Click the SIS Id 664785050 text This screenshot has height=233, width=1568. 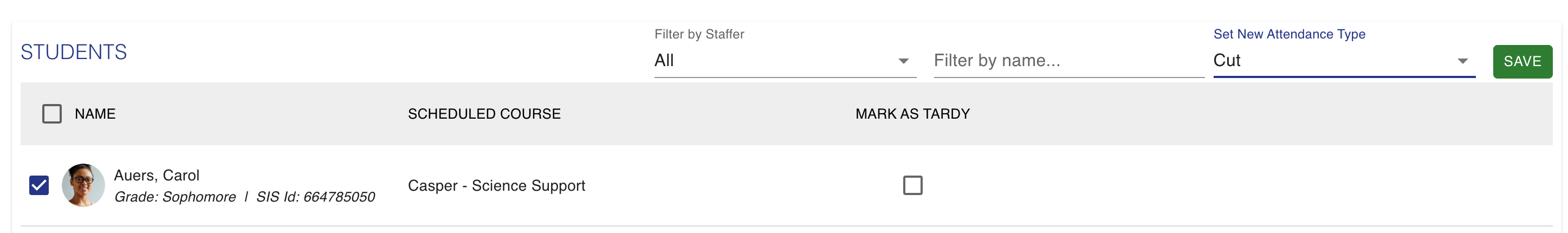click(316, 197)
